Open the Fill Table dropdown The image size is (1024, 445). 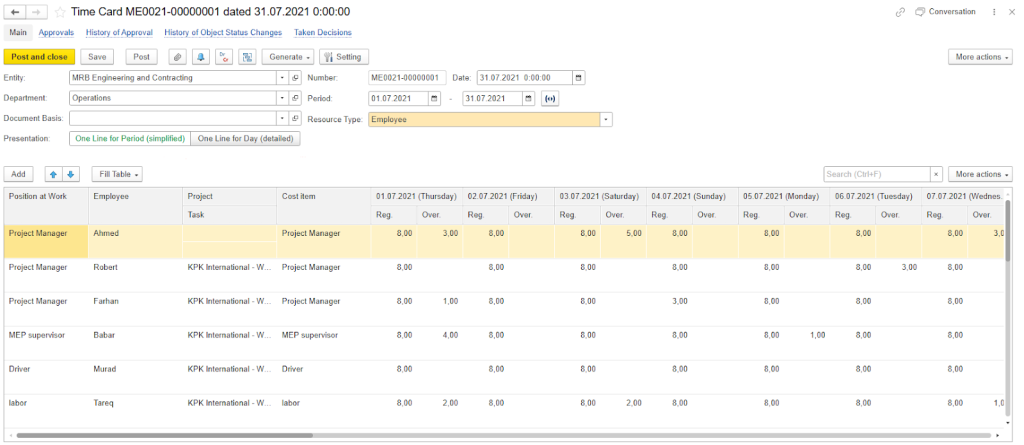click(119, 174)
